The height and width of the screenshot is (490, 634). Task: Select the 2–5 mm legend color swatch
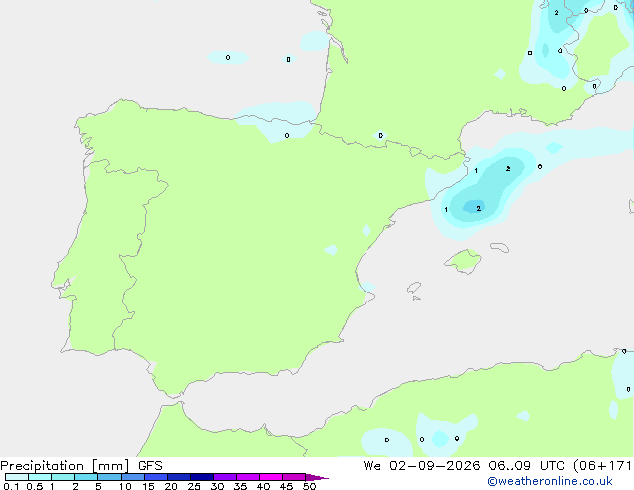pos(86,477)
